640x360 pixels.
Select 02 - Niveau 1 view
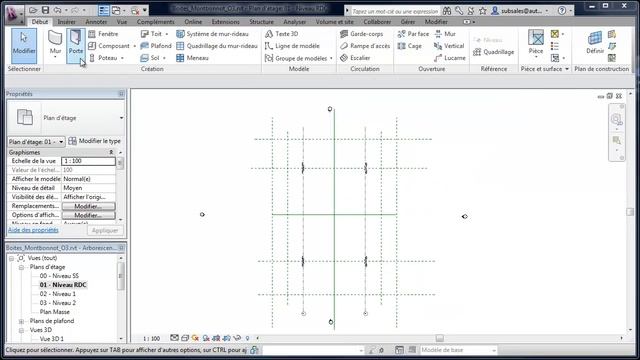click(x=58, y=294)
